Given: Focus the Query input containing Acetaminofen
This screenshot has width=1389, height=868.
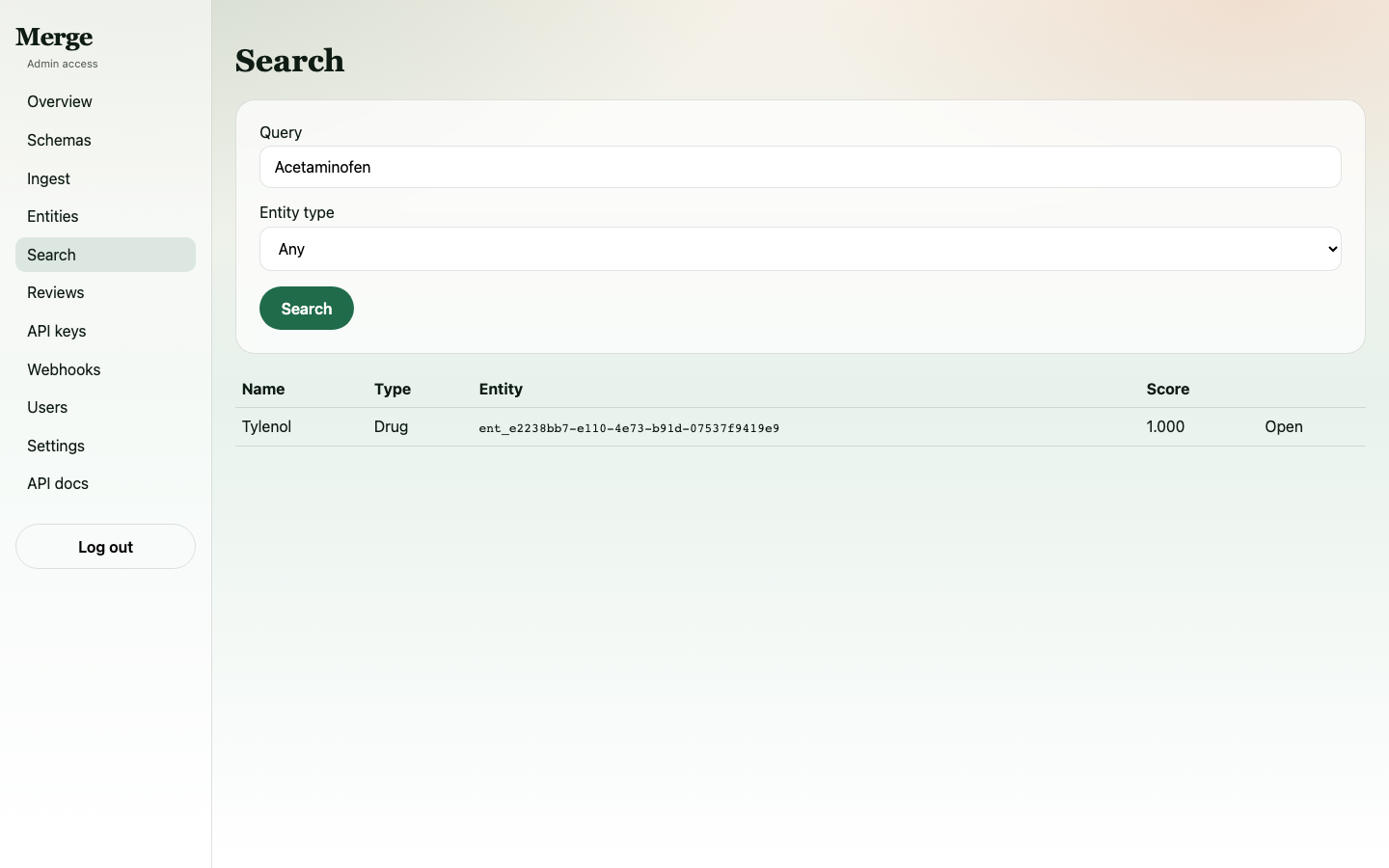Looking at the screenshot, I should (800, 167).
